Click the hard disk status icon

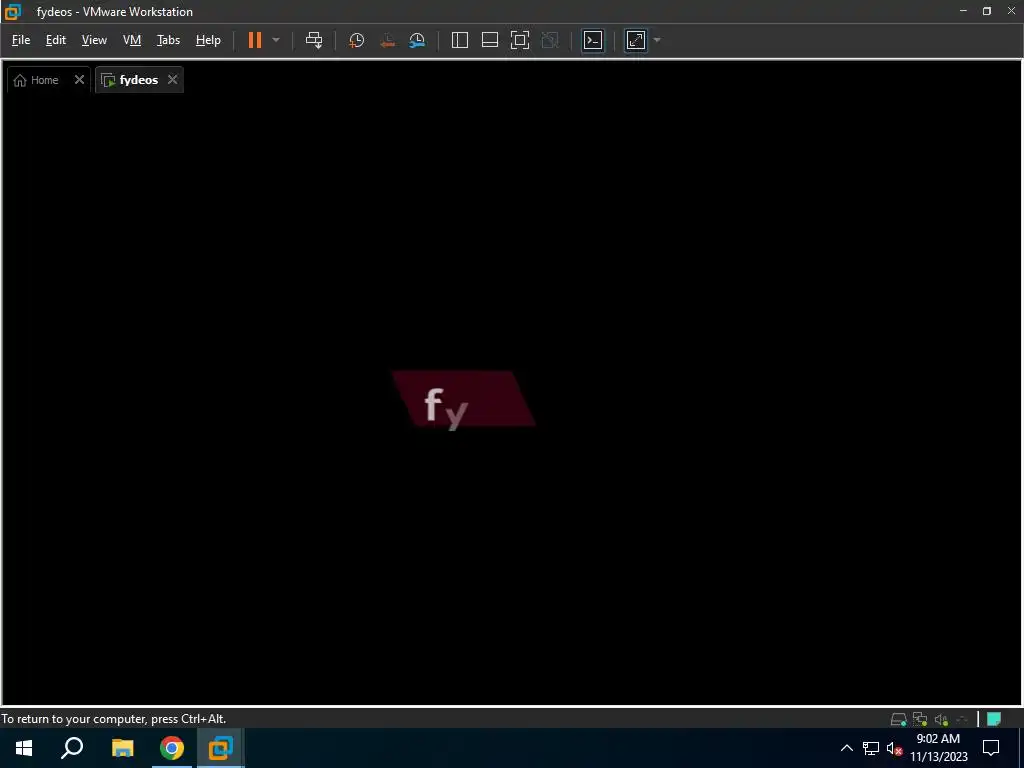click(899, 720)
